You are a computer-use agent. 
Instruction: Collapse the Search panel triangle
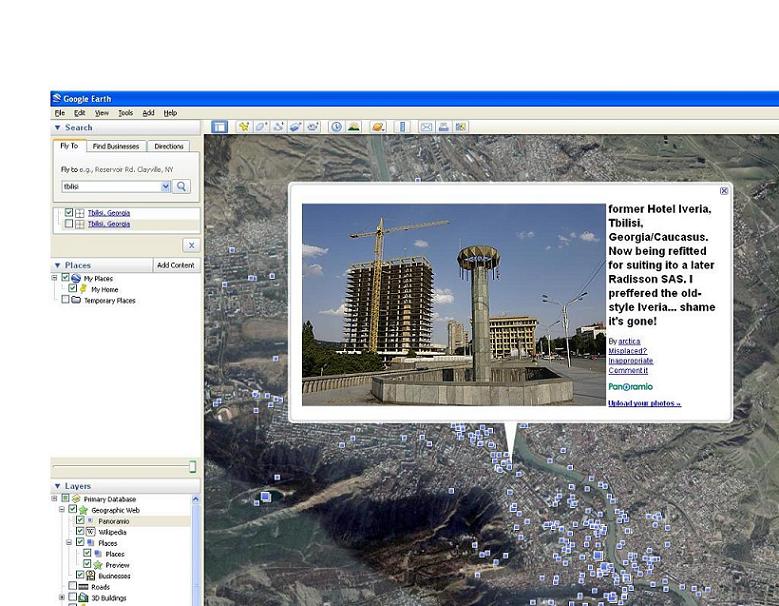click(58, 128)
